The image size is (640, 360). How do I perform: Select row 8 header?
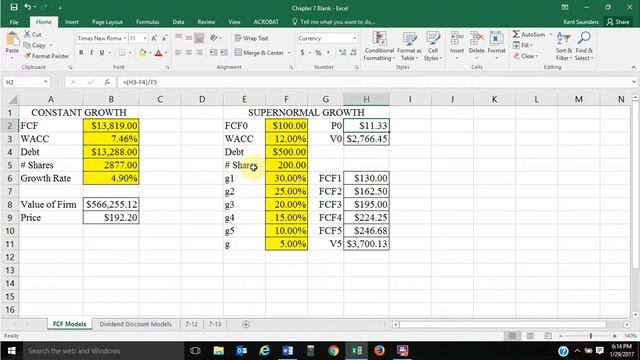point(10,204)
